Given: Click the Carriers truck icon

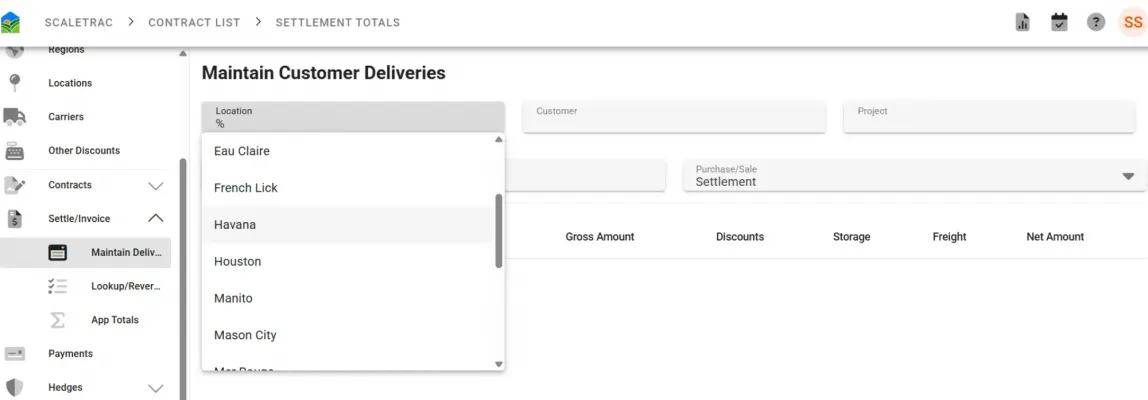Looking at the screenshot, I should click(x=15, y=116).
